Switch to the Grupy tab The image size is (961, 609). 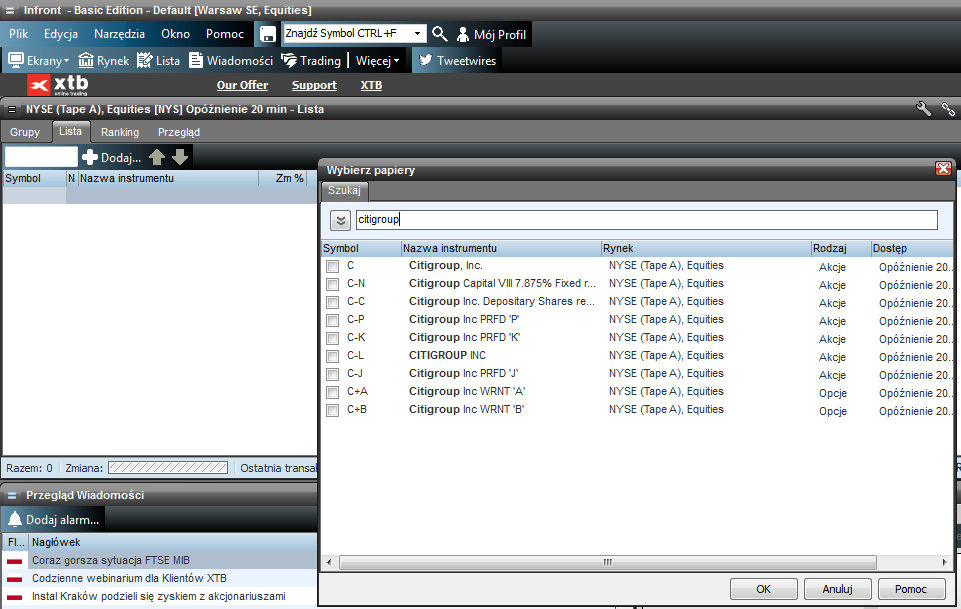[x=25, y=132]
